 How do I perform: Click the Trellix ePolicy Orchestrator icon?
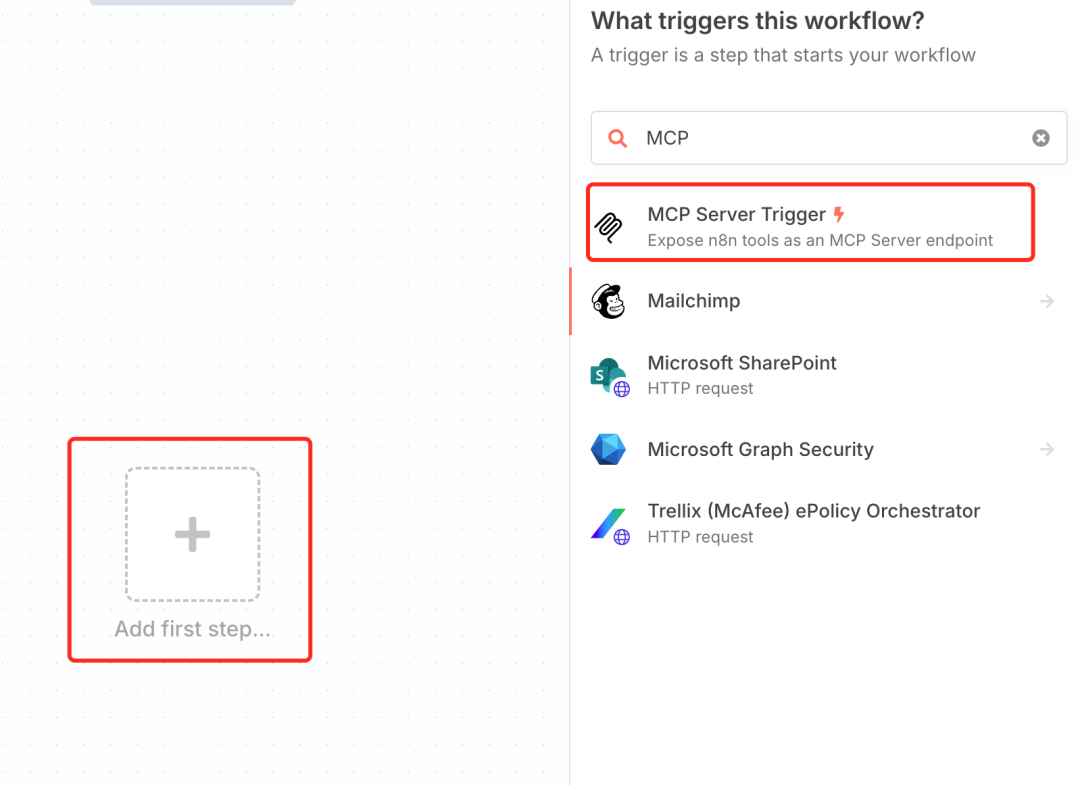(610, 525)
